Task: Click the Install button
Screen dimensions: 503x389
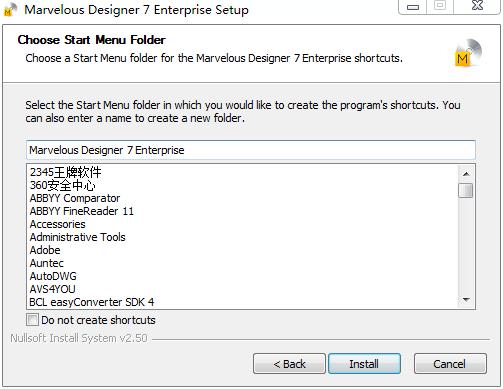Action: point(364,364)
